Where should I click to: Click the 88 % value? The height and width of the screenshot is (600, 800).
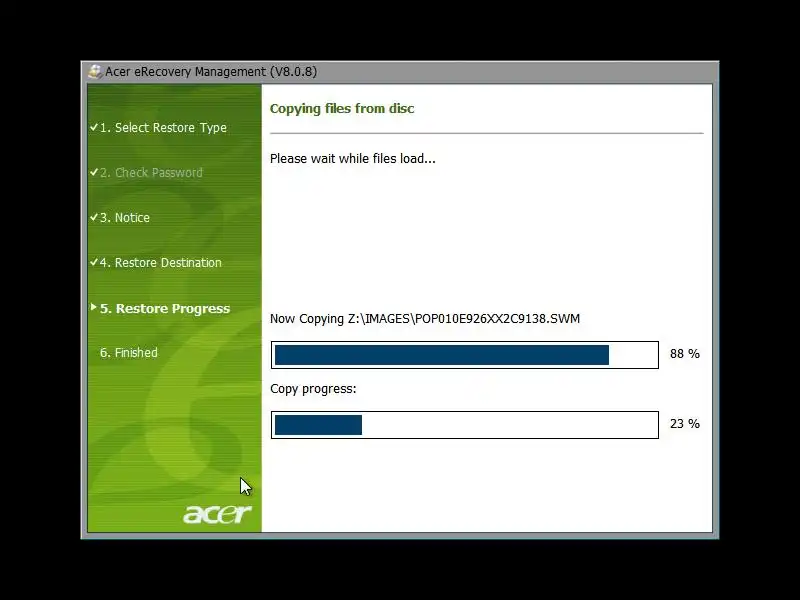pos(685,354)
